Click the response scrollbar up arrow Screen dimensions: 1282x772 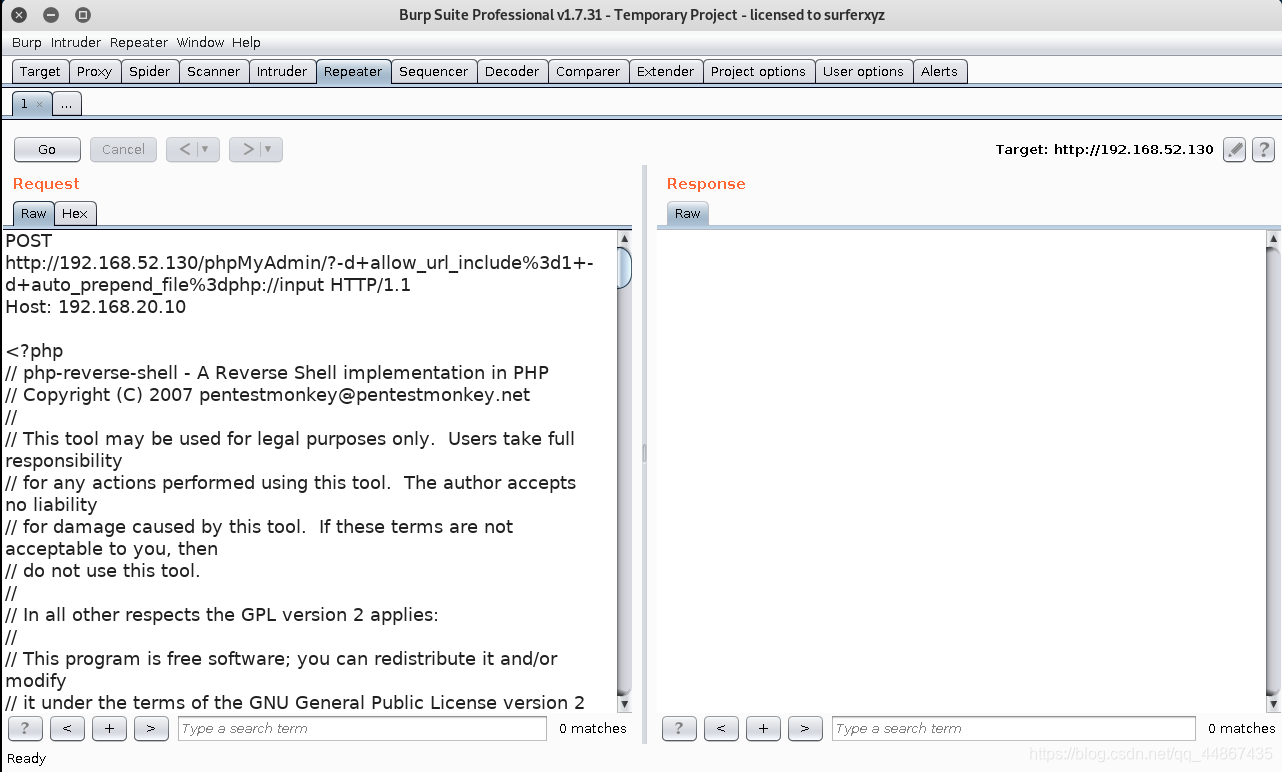pyautogui.click(x=1273, y=238)
